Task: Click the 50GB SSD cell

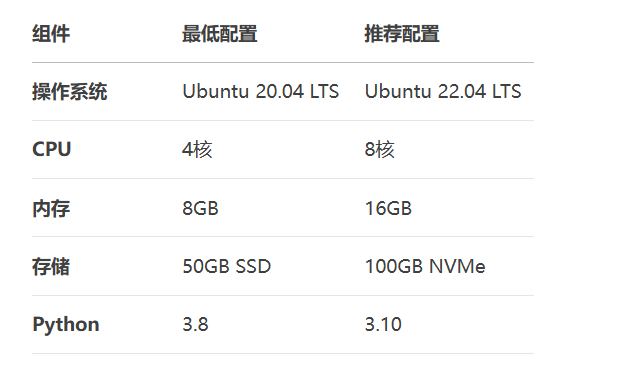Action: click(x=227, y=266)
